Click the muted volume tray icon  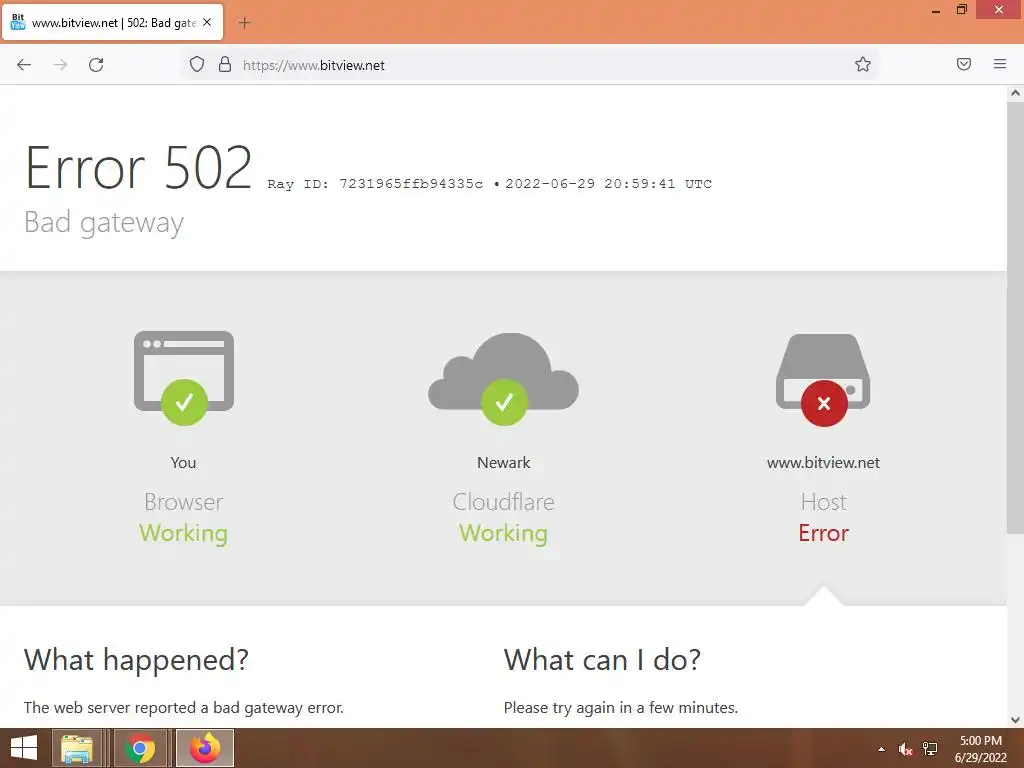click(x=905, y=749)
